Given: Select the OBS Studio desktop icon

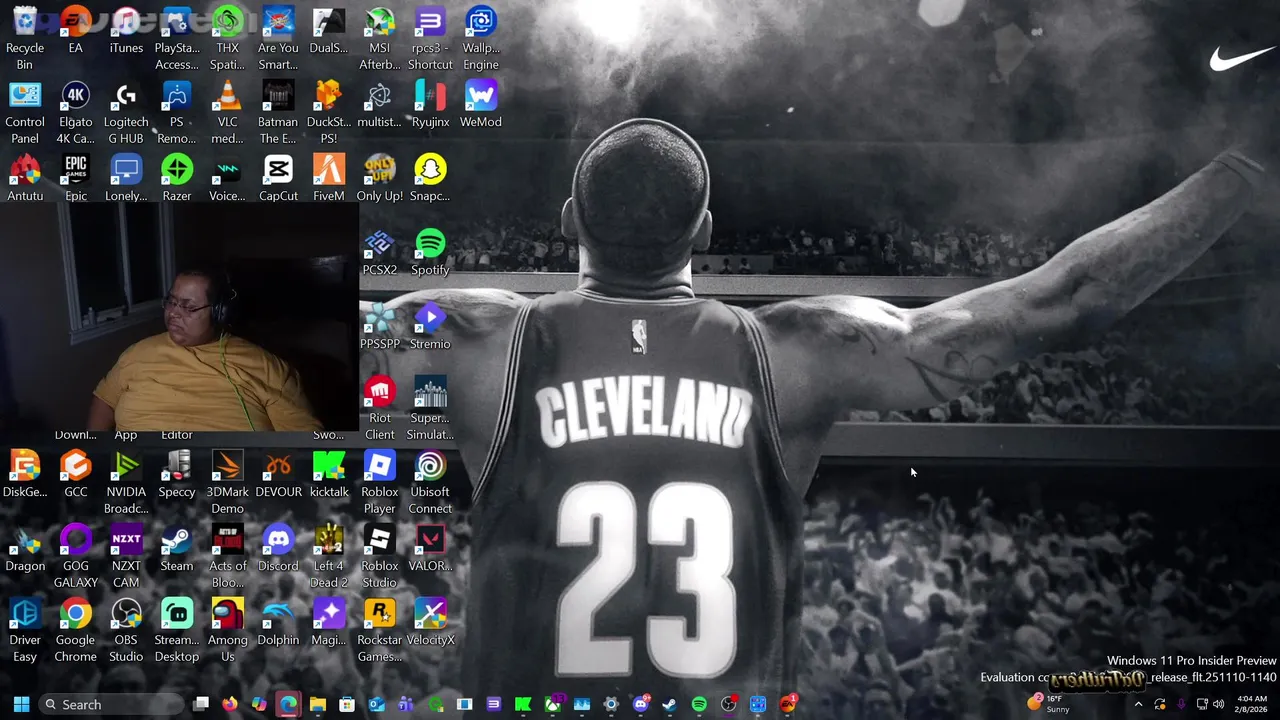Looking at the screenshot, I should tap(126, 630).
